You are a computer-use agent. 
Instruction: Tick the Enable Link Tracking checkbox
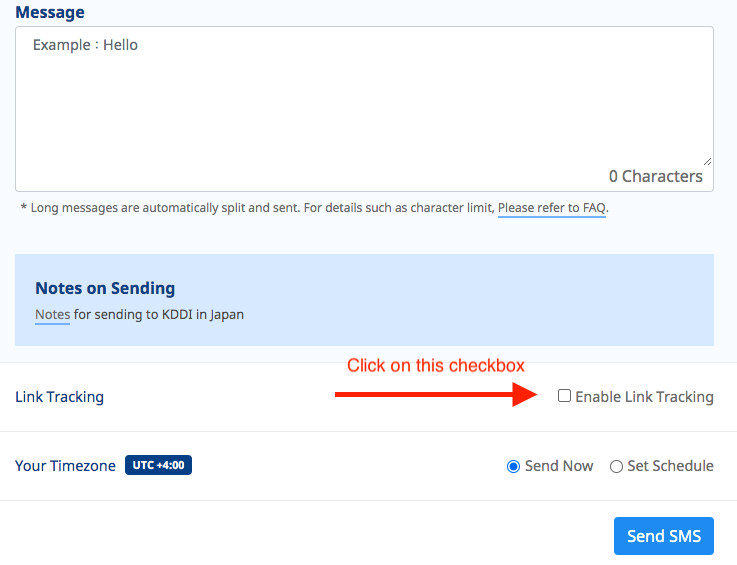pos(564,396)
